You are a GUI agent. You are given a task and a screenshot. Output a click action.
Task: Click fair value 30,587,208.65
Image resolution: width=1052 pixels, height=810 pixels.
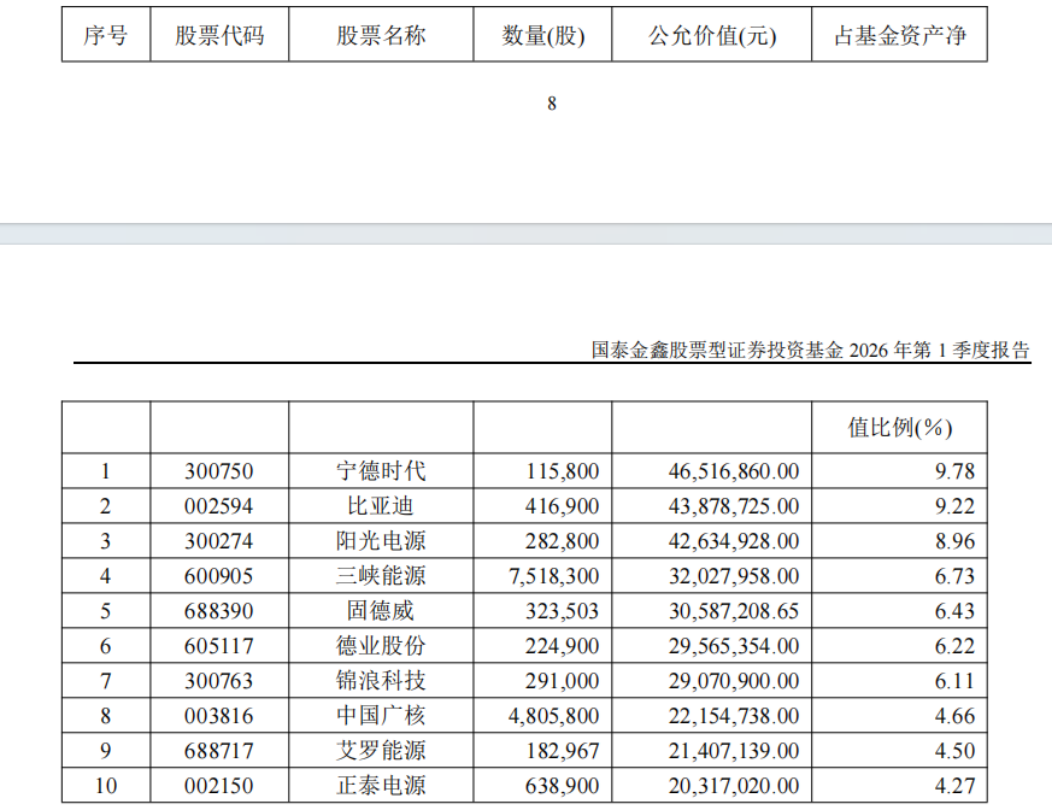(x=733, y=611)
